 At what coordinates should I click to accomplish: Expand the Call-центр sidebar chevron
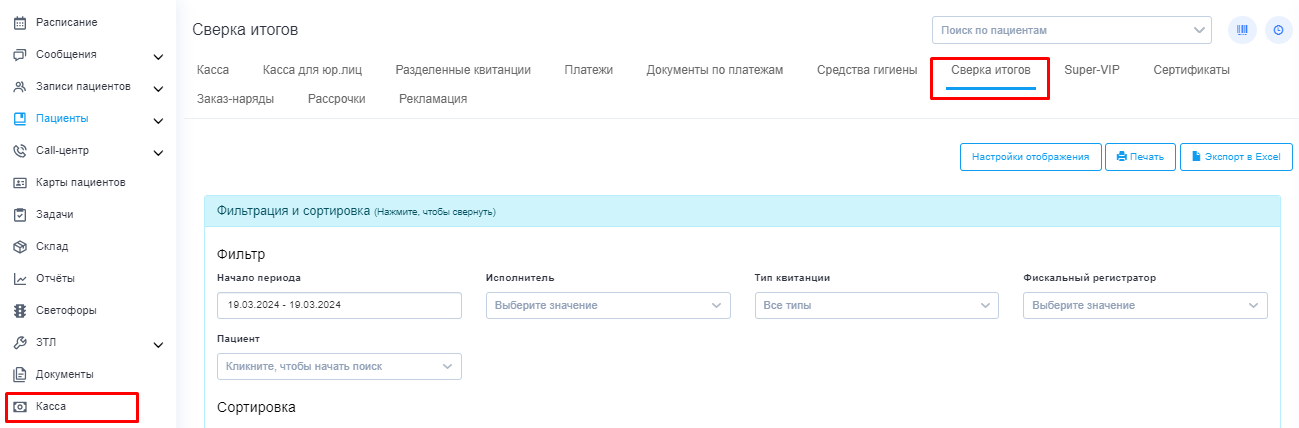coord(158,153)
